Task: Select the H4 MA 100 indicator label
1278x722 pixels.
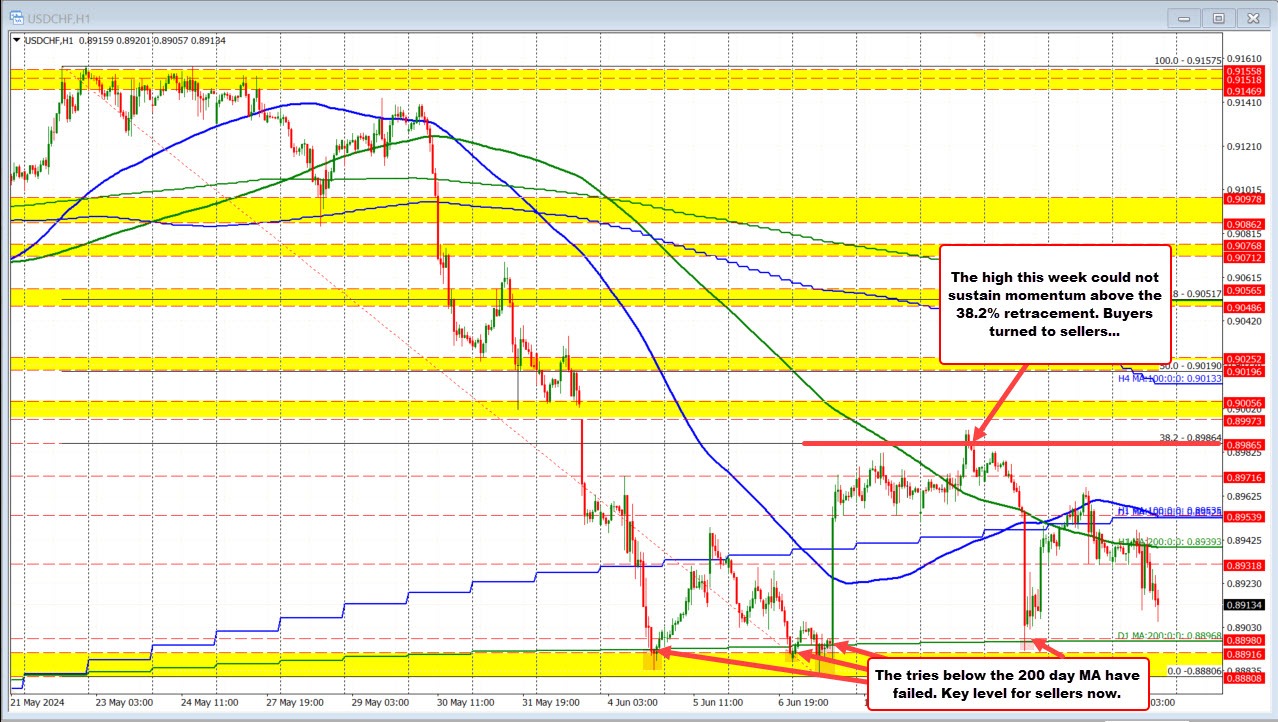Action: (x=1169, y=379)
